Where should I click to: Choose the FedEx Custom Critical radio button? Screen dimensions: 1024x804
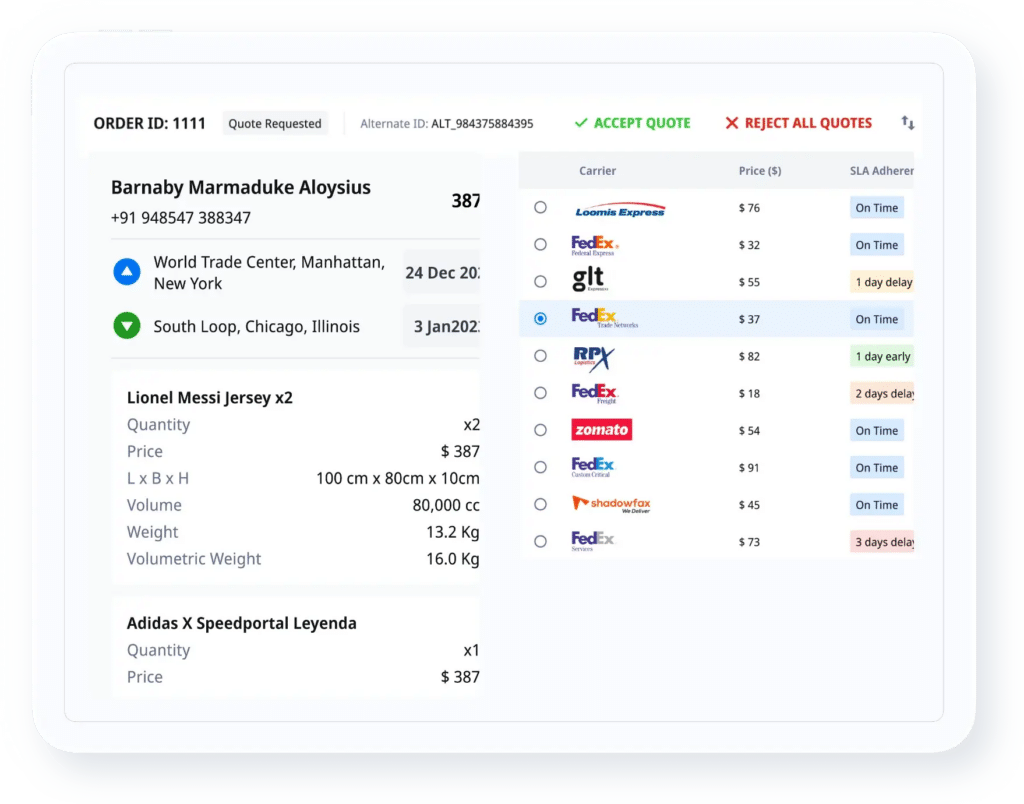pos(540,467)
